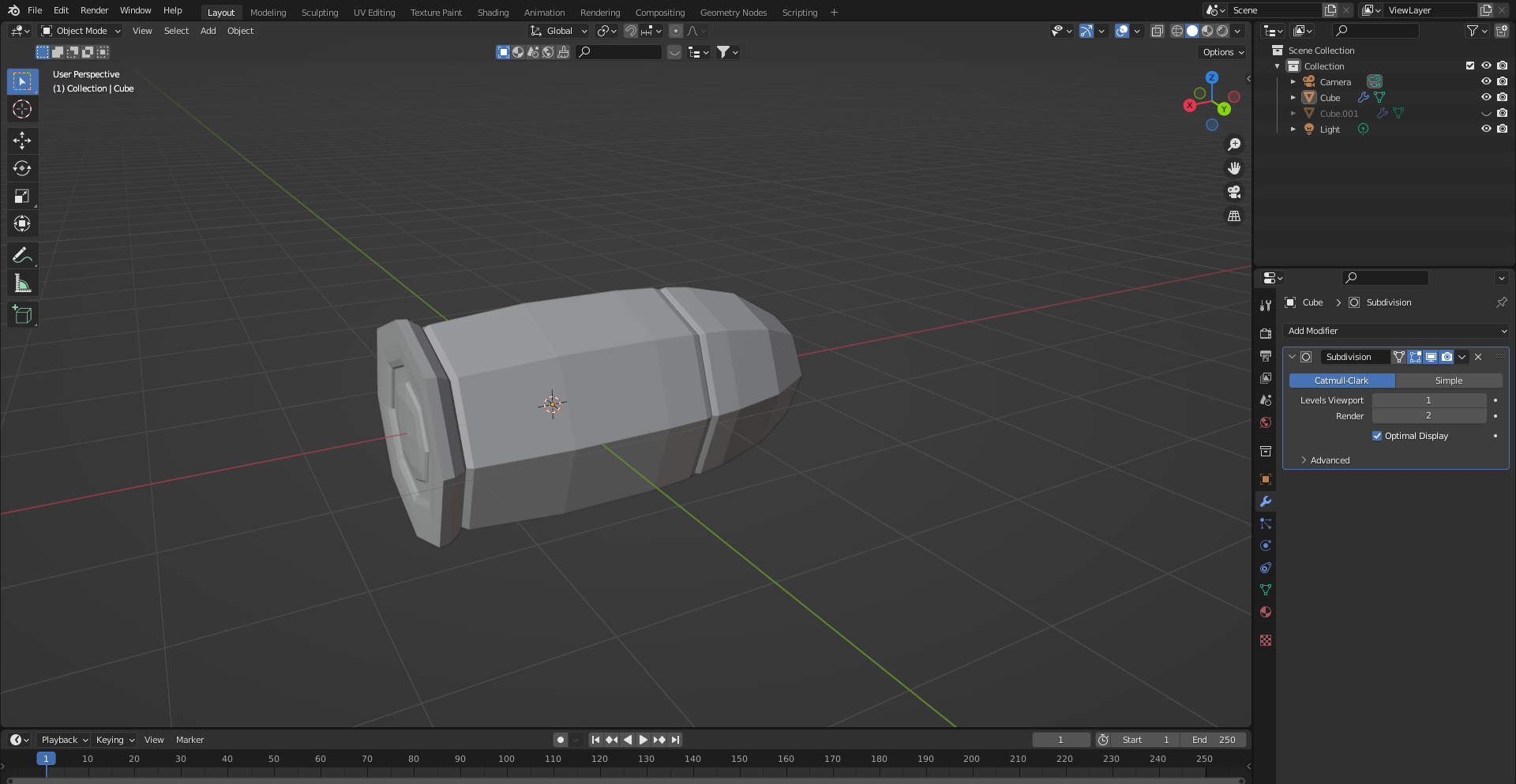1516x784 pixels.
Task: Choose the Annotate tool
Action: pos(22,254)
